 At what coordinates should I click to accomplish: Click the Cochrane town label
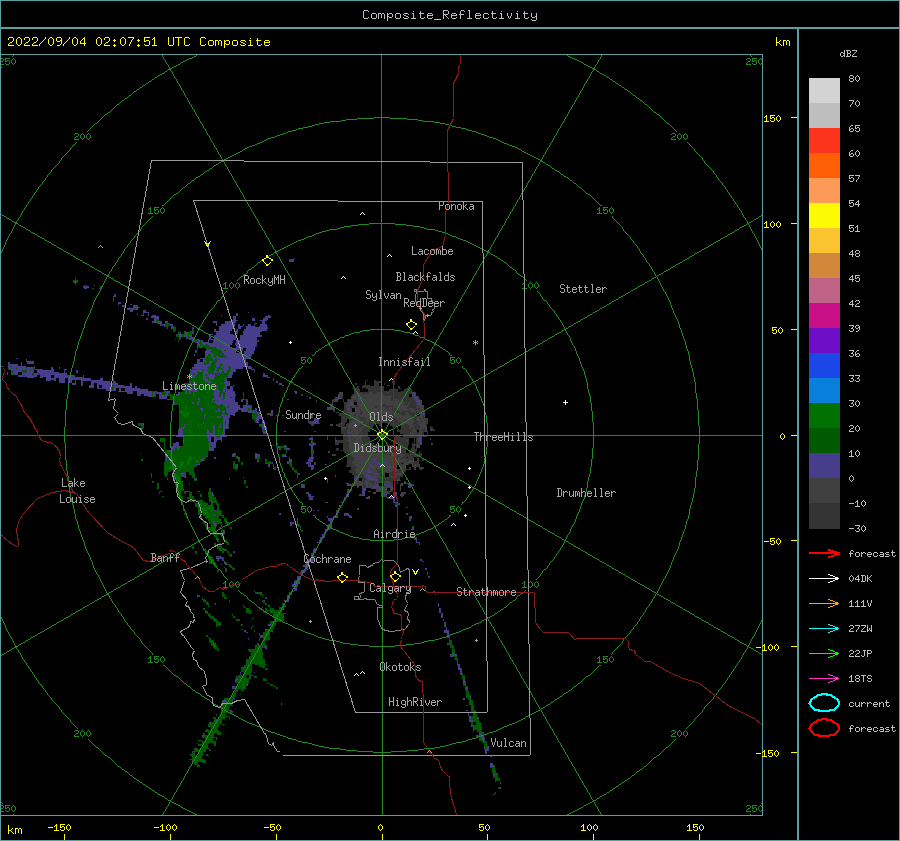(x=327, y=559)
